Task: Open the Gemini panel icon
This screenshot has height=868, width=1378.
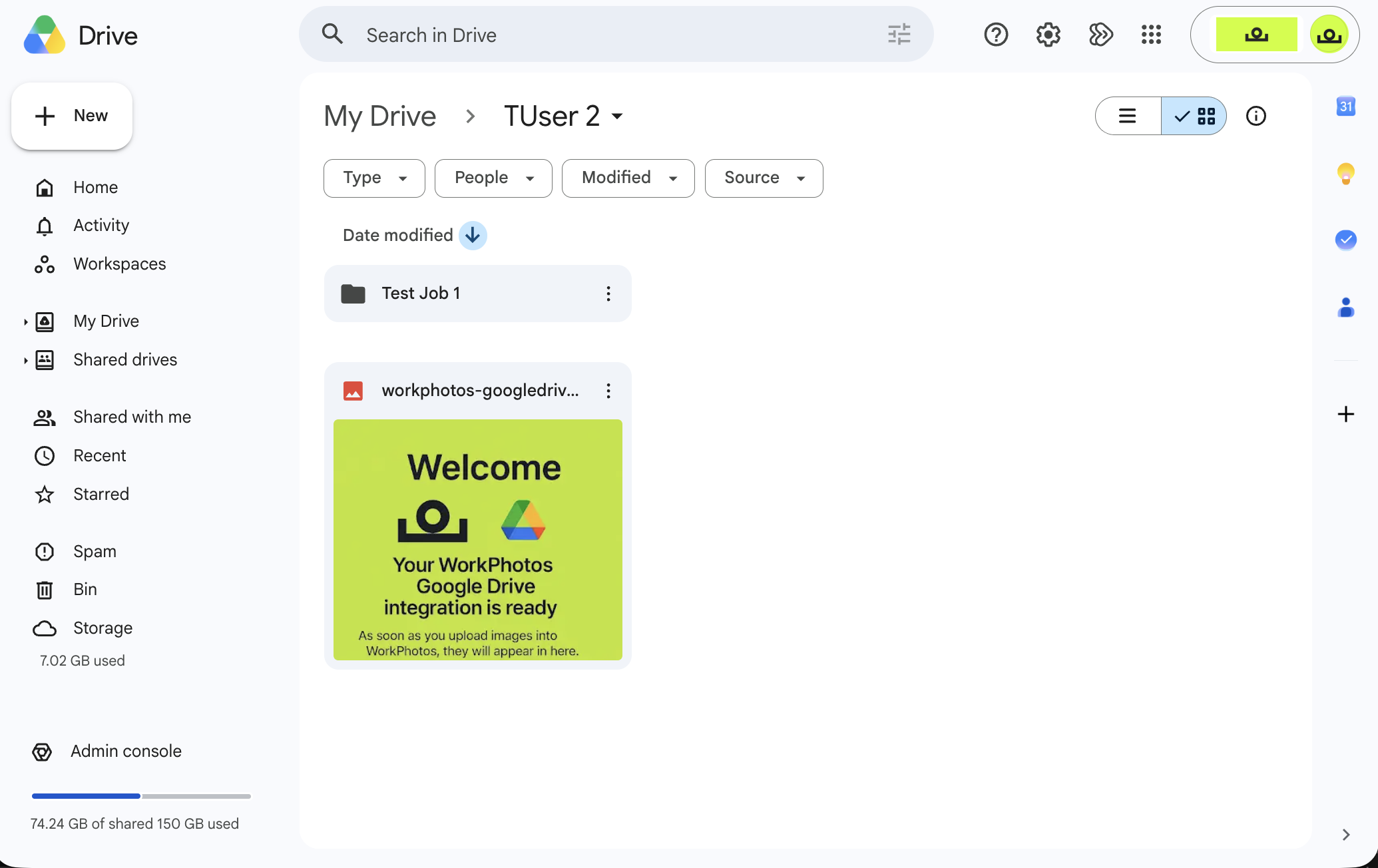Action: click(1100, 35)
